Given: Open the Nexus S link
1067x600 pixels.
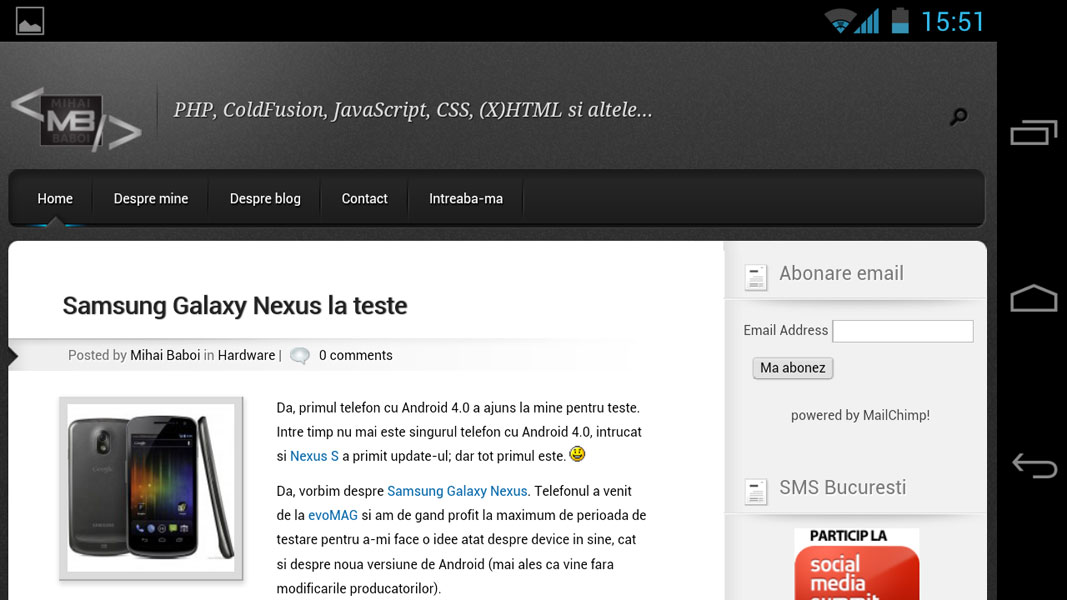Looking at the screenshot, I should (314, 456).
